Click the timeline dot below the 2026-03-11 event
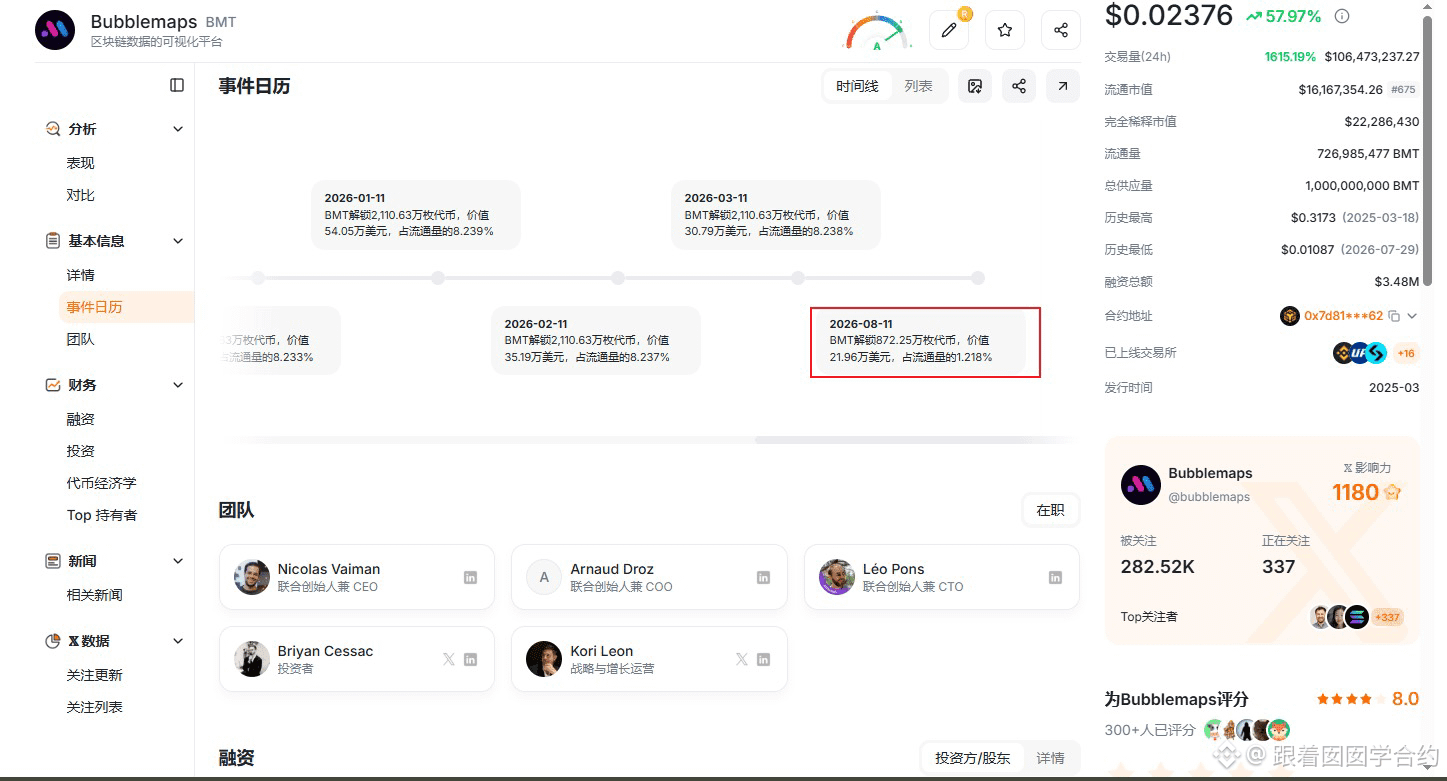The height and width of the screenshot is (781, 1447). (798, 278)
